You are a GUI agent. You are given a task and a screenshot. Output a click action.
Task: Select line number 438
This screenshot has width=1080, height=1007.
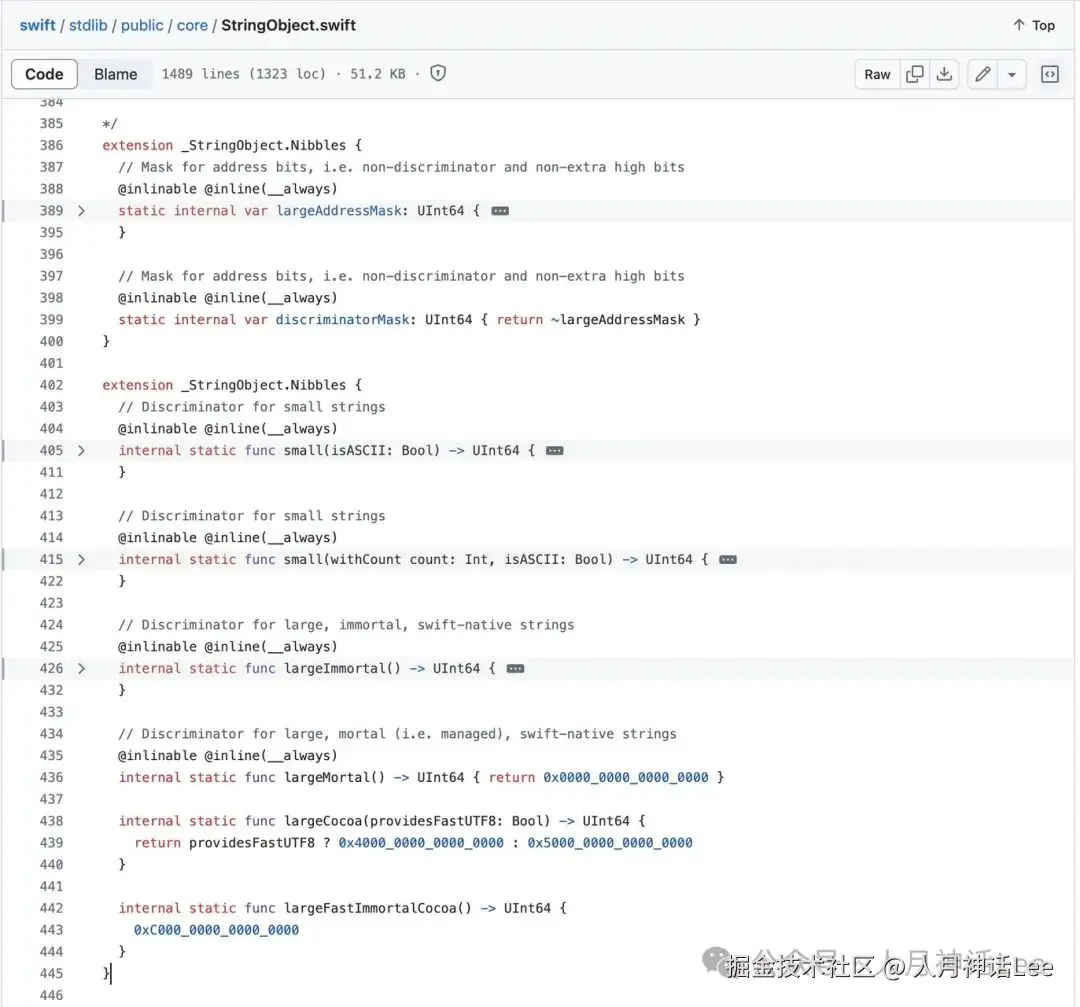tap(51, 821)
